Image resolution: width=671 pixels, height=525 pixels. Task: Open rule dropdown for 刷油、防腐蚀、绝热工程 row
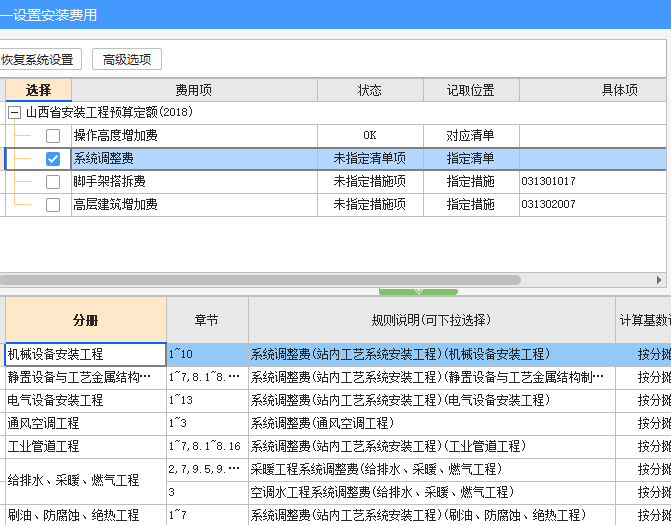click(x=432, y=515)
